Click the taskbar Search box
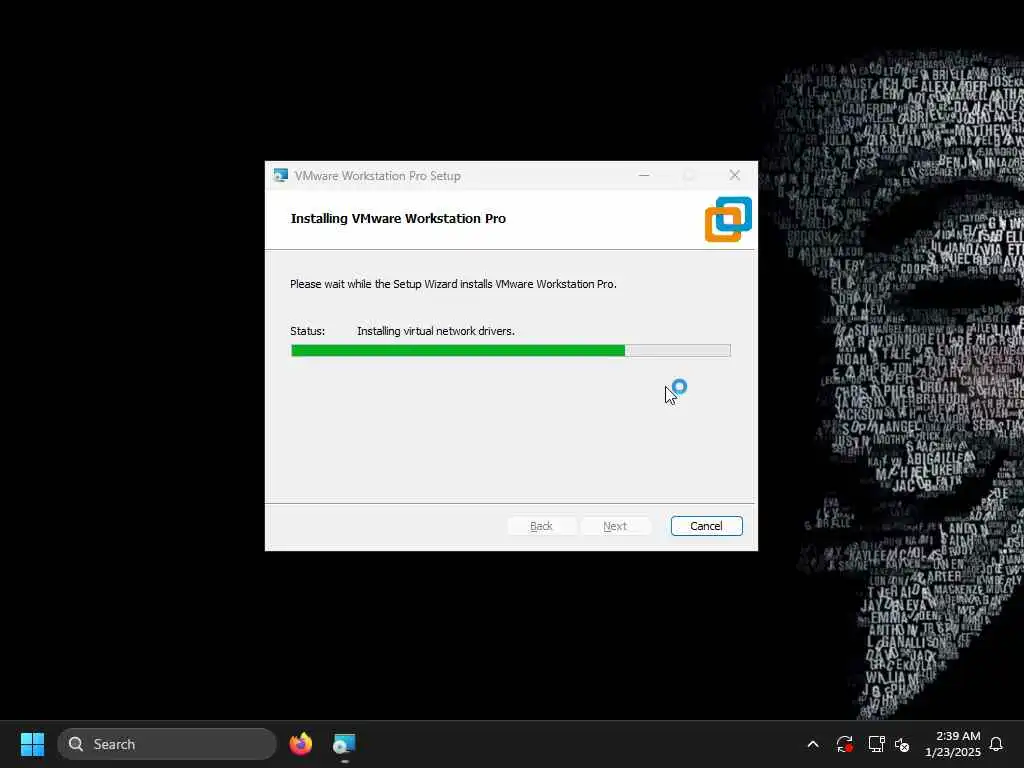1024x768 pixels. 167,744
